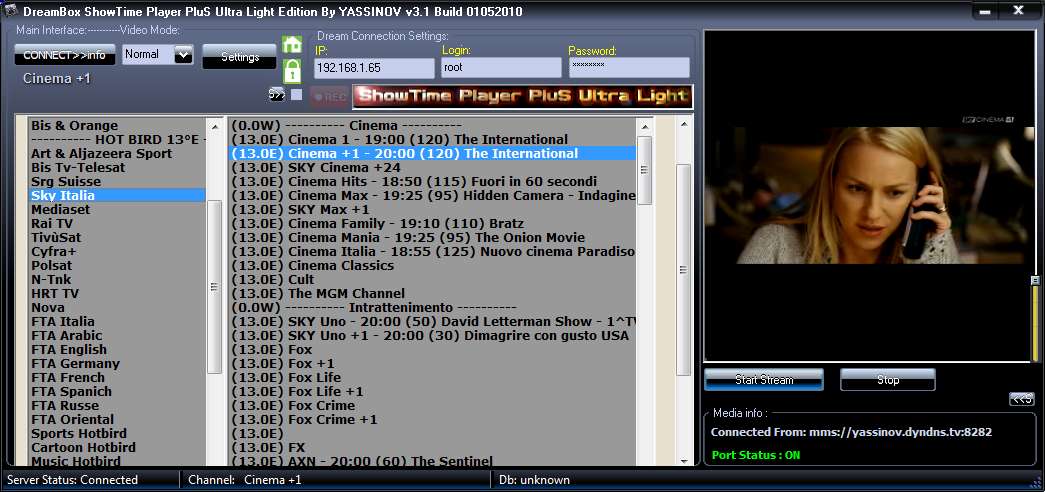This screenshot has width=1045, height=492.
Task: Select Polsat bouquet
Action: 51,265
